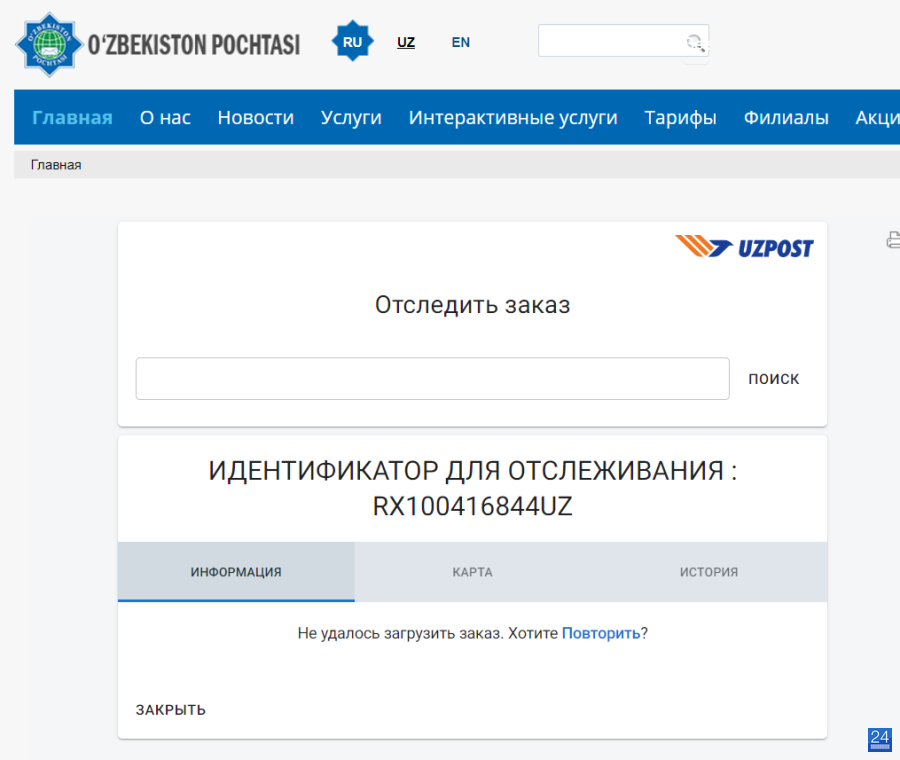Click the Главная breadcrumb

[56, 165]
